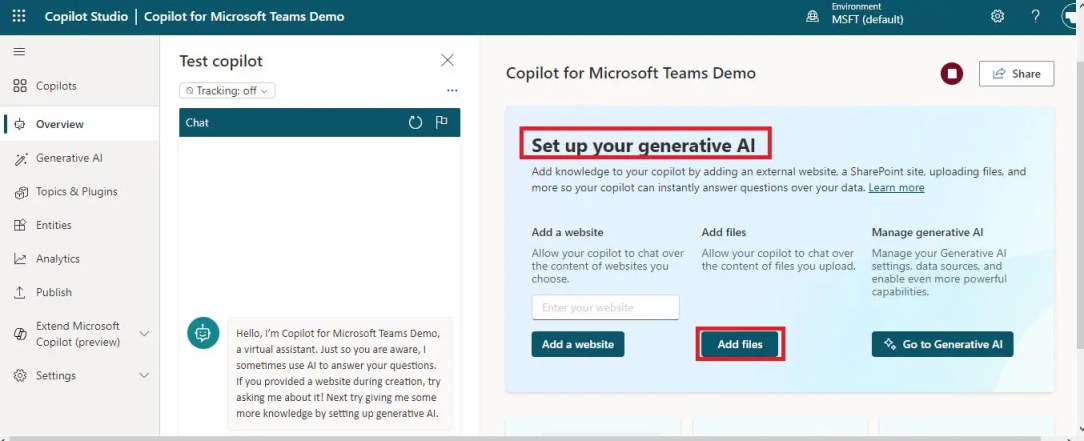Open Analytics in the sidebar
Image resolution: width=1084 pixels, height=441 pixels.
58,259
